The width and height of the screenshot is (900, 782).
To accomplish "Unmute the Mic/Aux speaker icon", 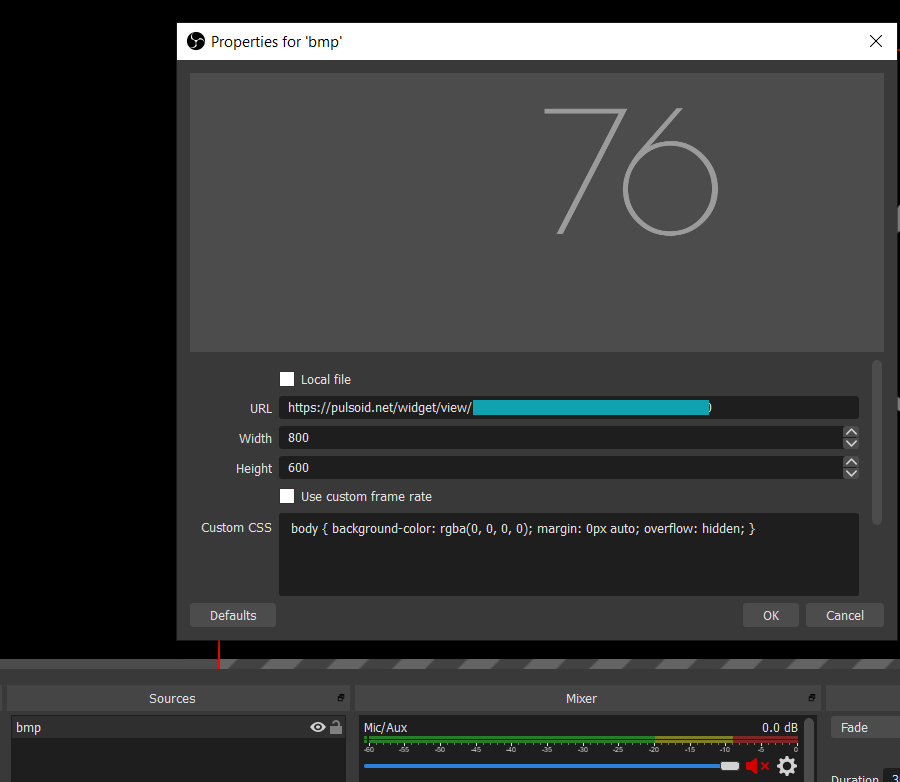I will pyautogui.click(x=757, y=766).
